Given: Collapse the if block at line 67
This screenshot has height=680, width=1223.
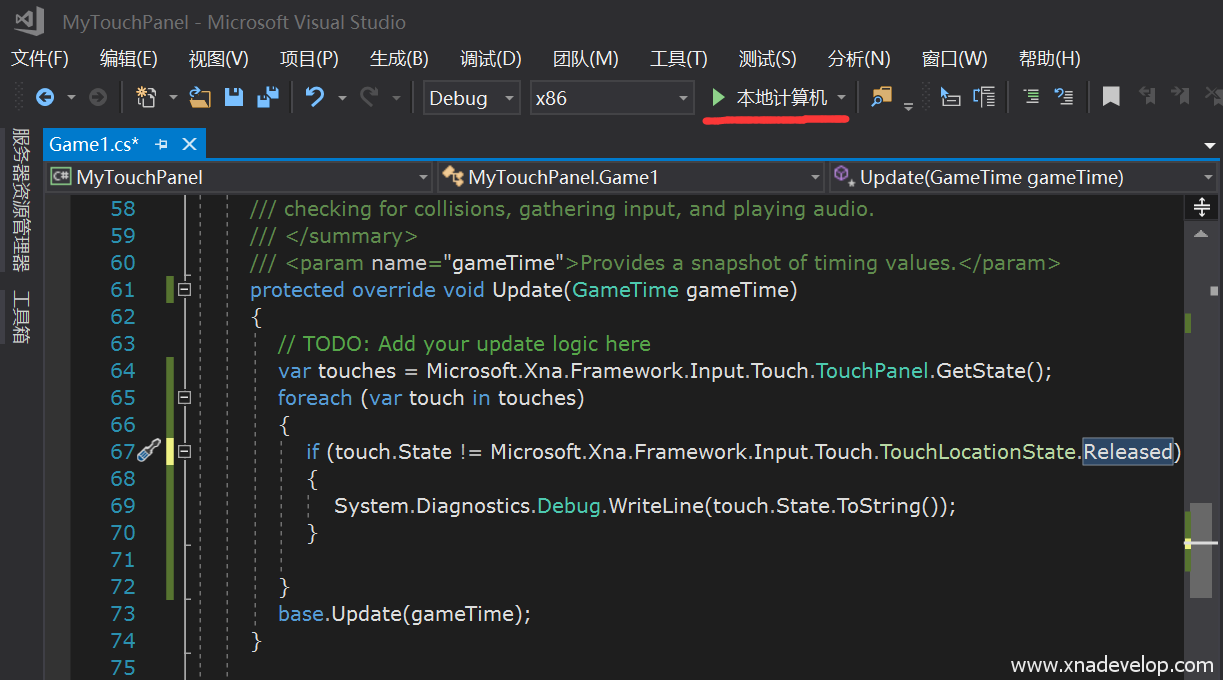Looking at the screenshot, I should click(183, 452).
